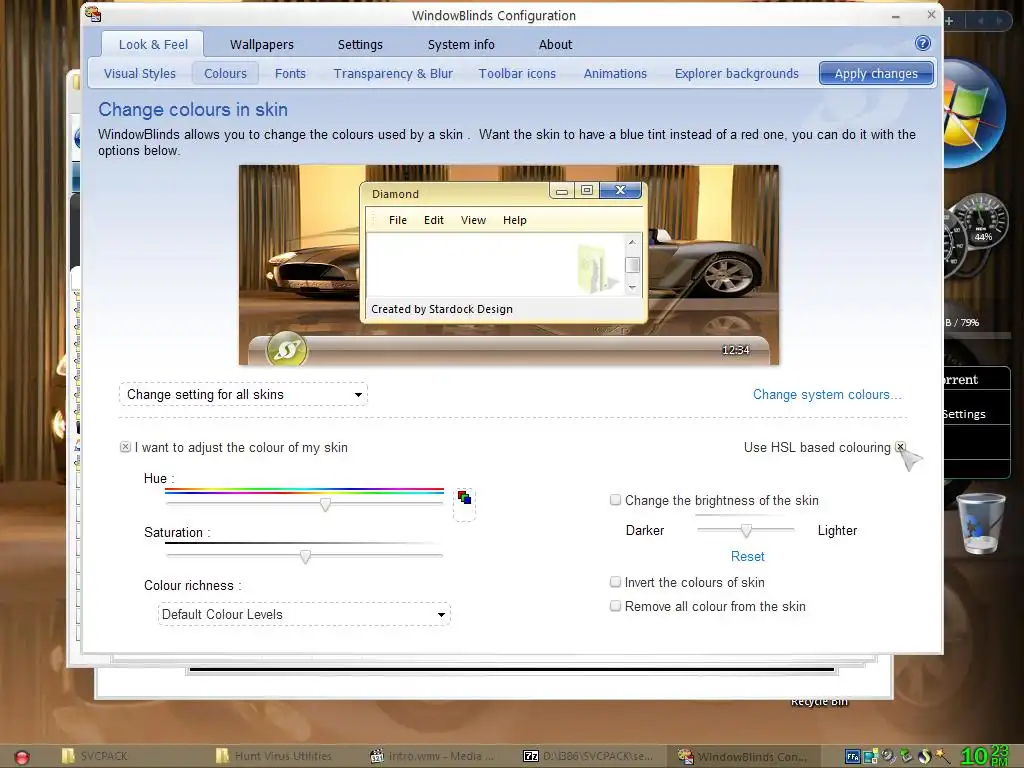Click File in the preview window menu
Screen dimensions: 1024x768
pos(398,220)
